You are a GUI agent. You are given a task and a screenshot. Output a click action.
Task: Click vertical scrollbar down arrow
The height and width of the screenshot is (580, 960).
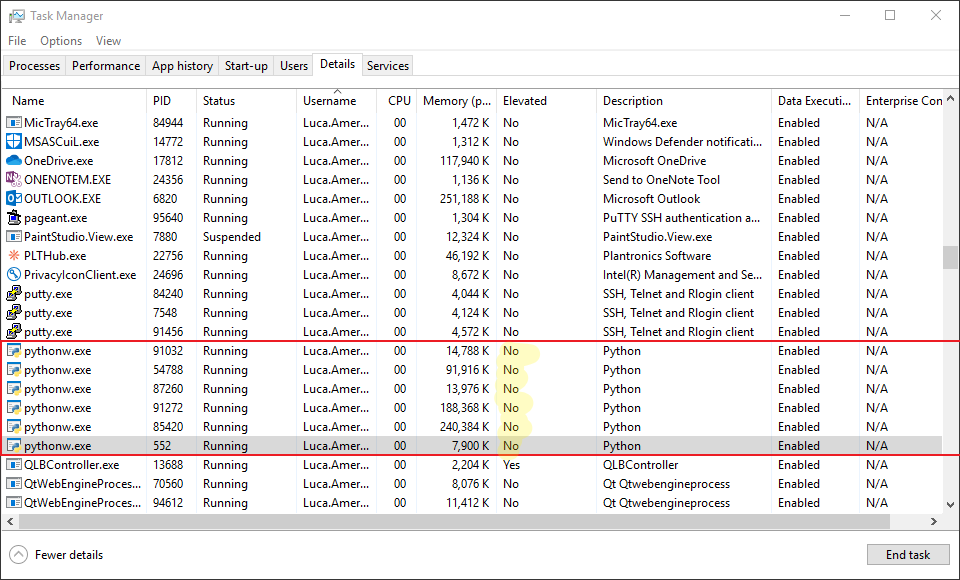pos(950,505)
